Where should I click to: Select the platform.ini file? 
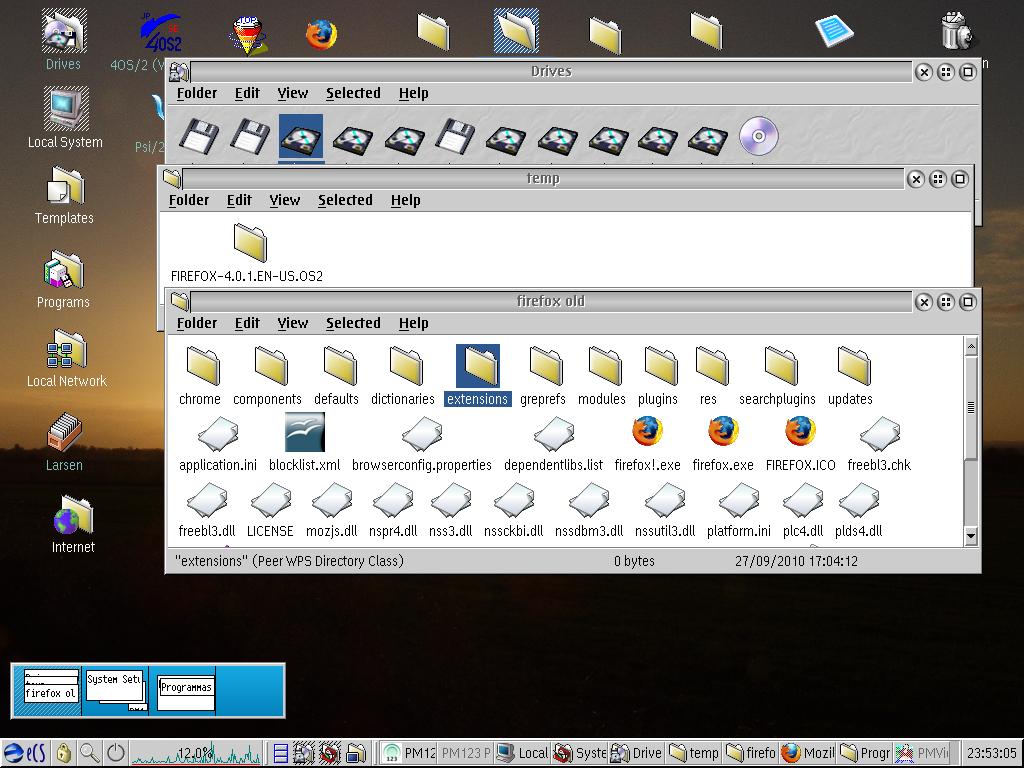pyautogui.click(x=738, y=500)
